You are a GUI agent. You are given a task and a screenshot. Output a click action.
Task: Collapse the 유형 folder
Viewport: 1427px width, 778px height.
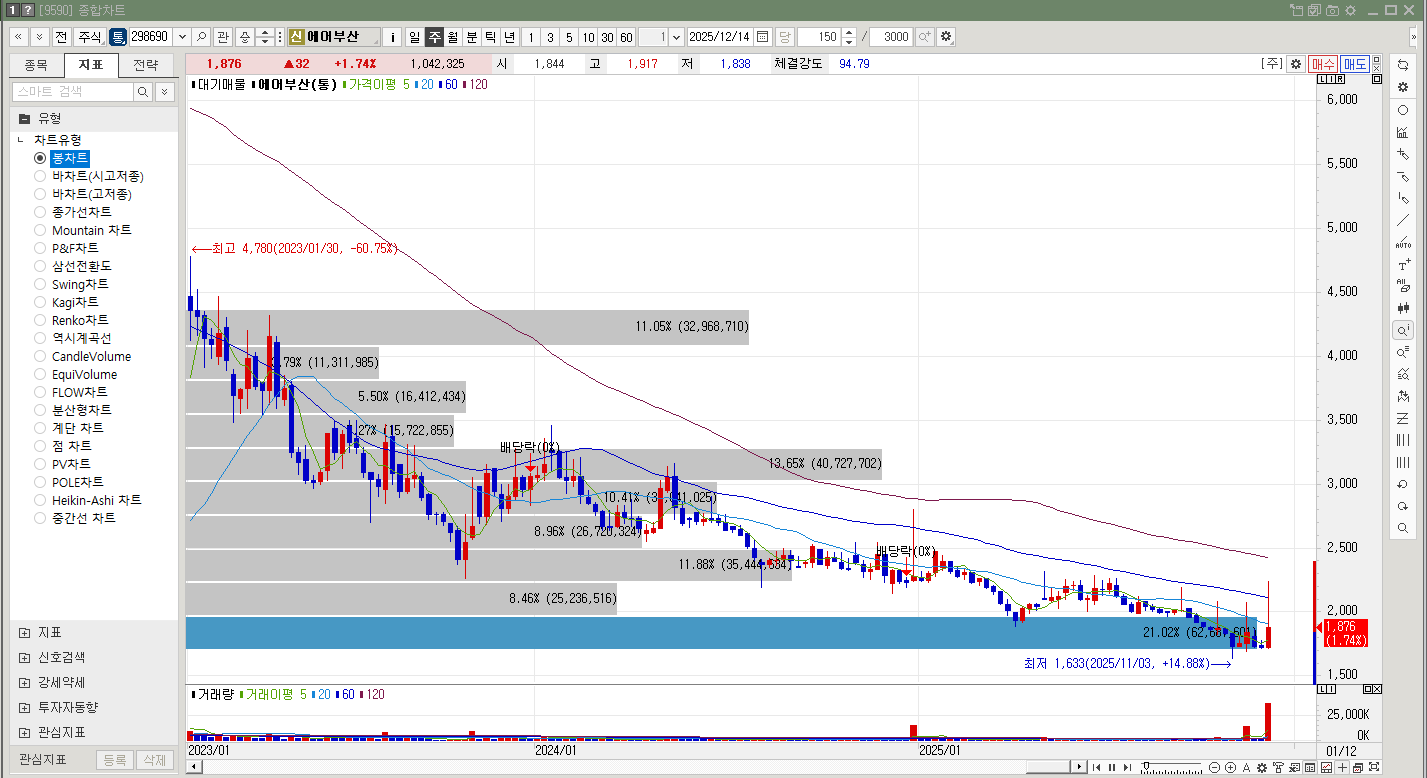(25, 118)
